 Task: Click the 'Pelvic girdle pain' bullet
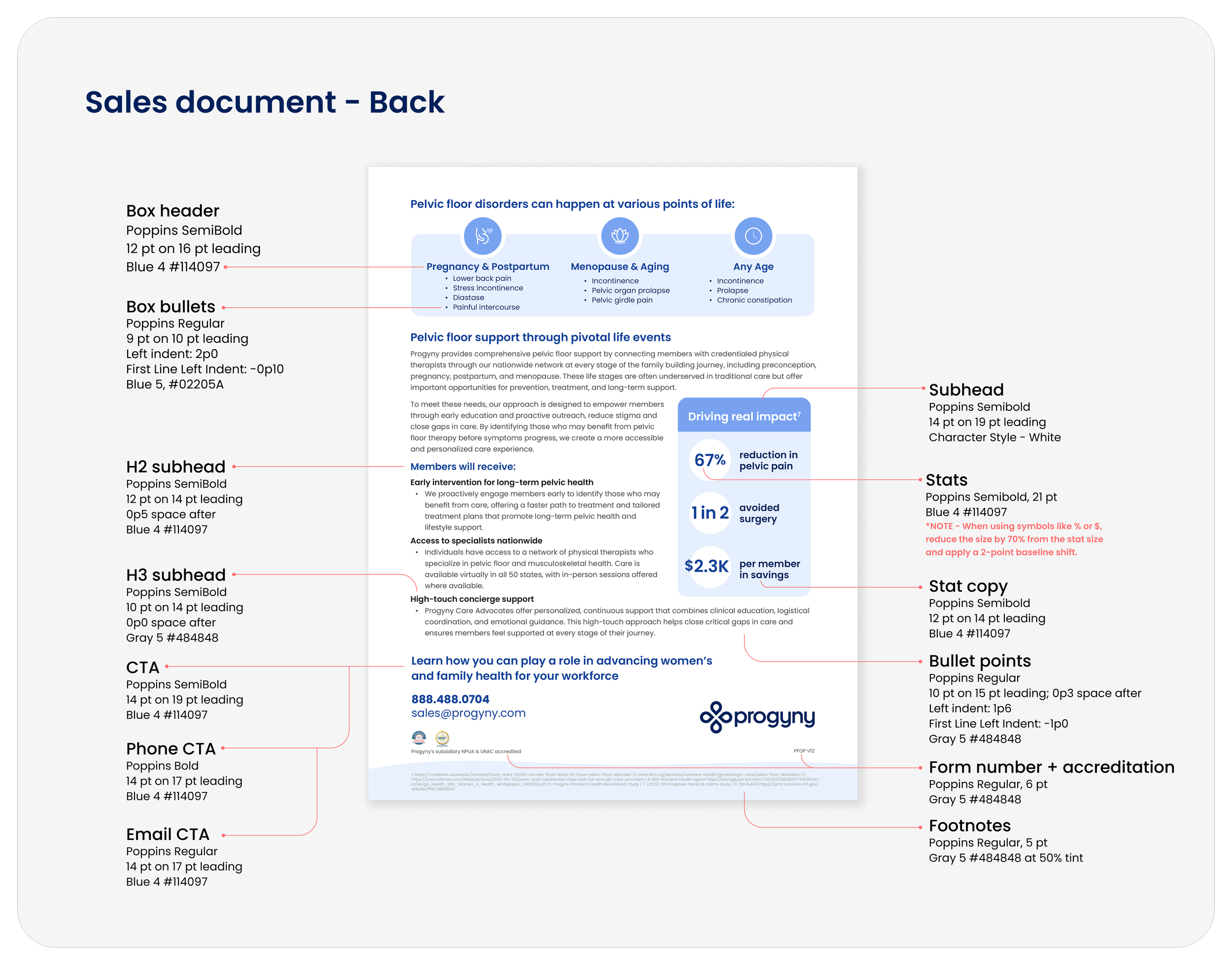tap(621, 300)
